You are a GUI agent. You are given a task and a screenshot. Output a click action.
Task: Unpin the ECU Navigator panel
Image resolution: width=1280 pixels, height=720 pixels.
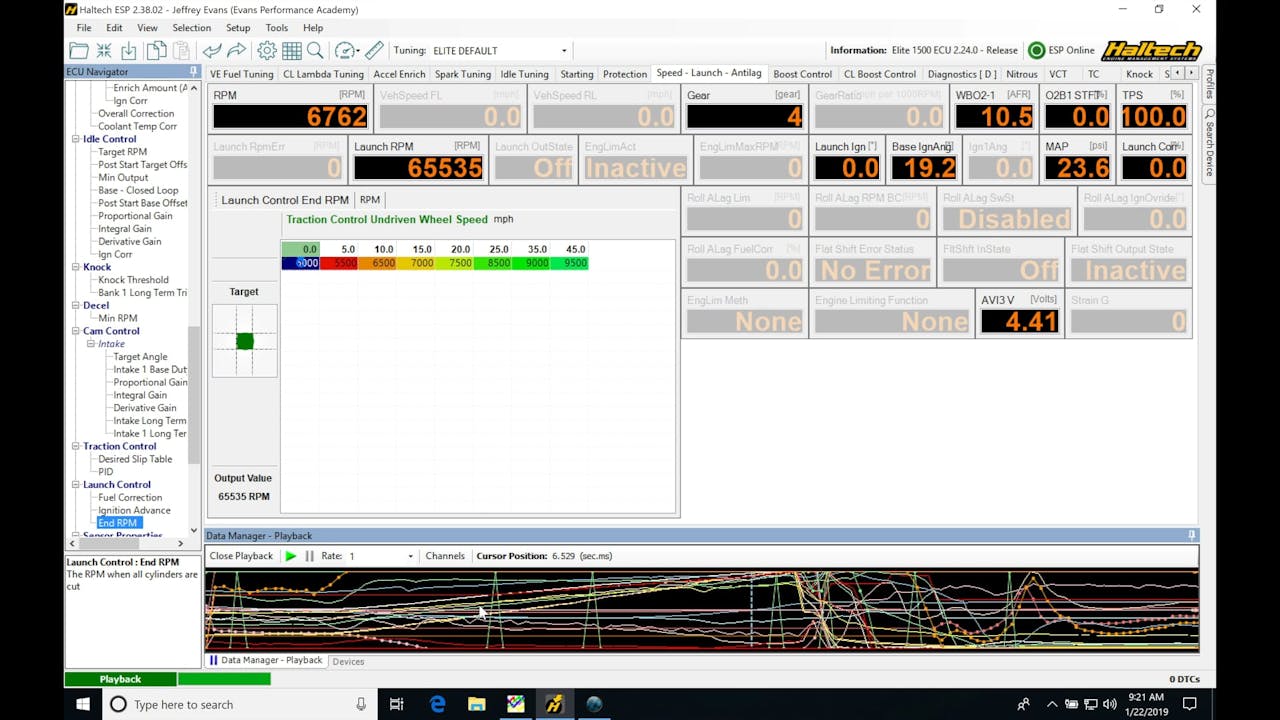193,71
